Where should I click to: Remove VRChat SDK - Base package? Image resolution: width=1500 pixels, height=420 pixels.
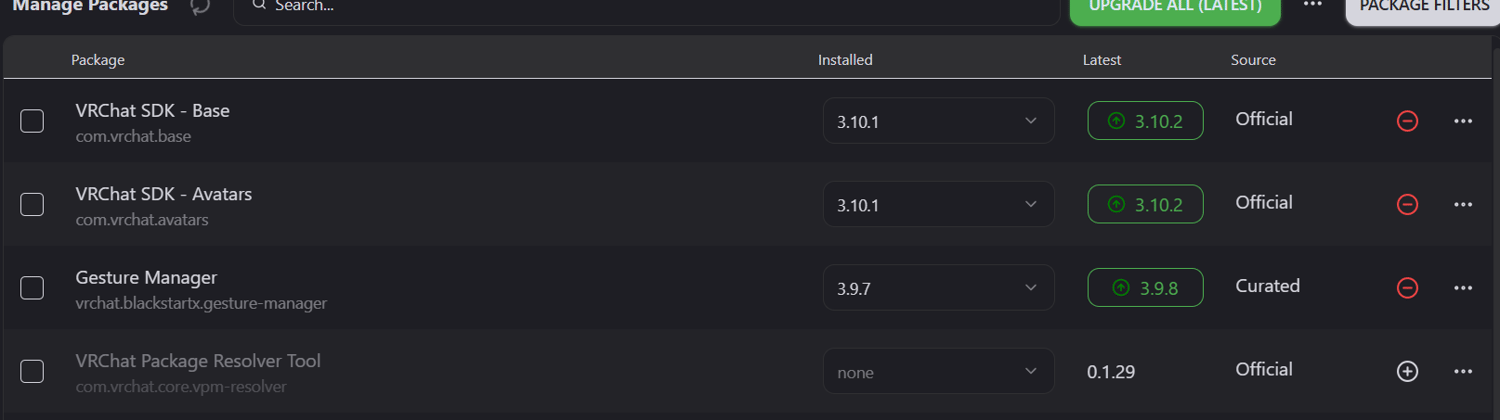pyautogui.click(x=1407, y=121)
